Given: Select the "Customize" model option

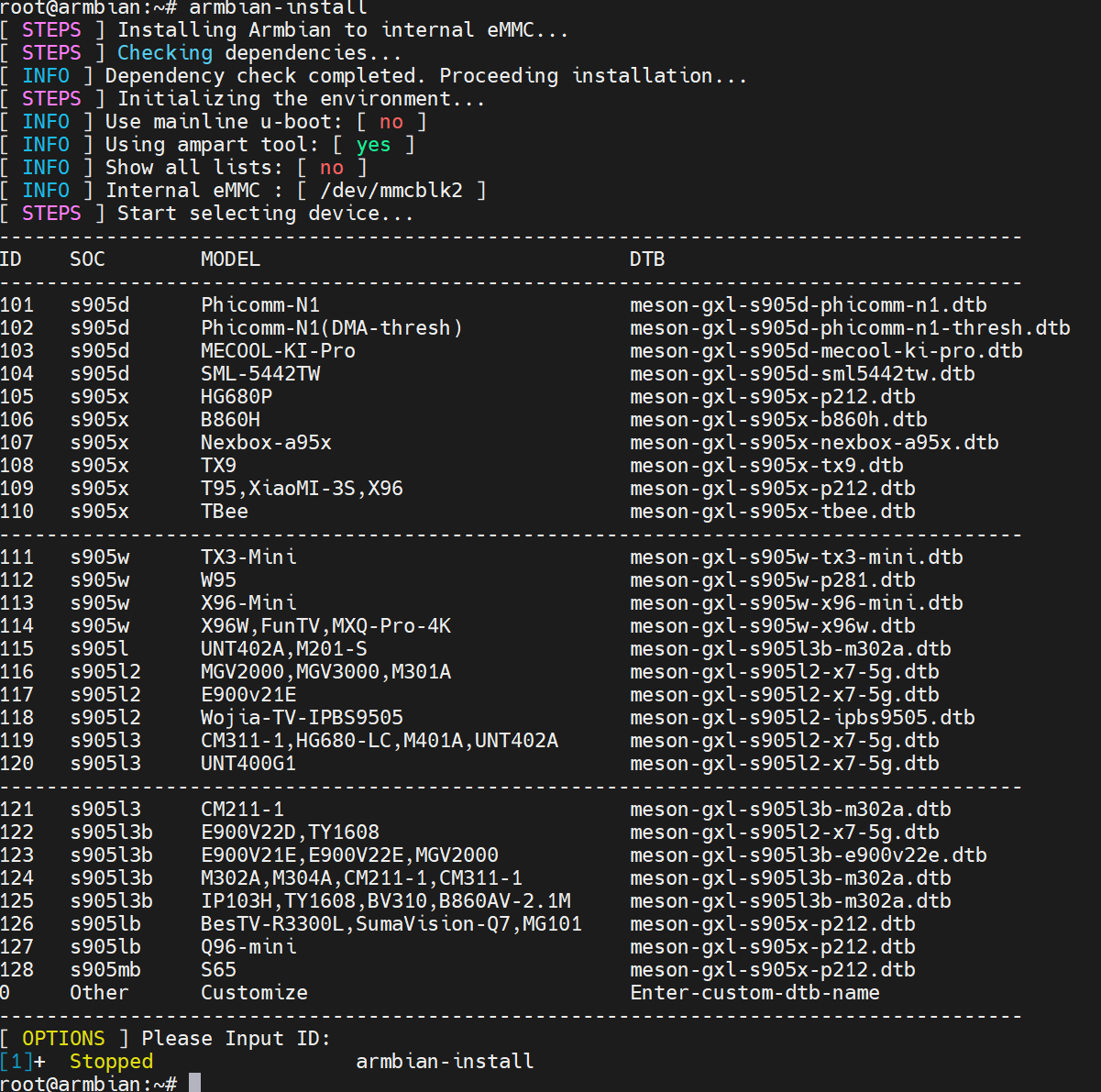Looking at the screenshot, I should click(x=254, y=993).
